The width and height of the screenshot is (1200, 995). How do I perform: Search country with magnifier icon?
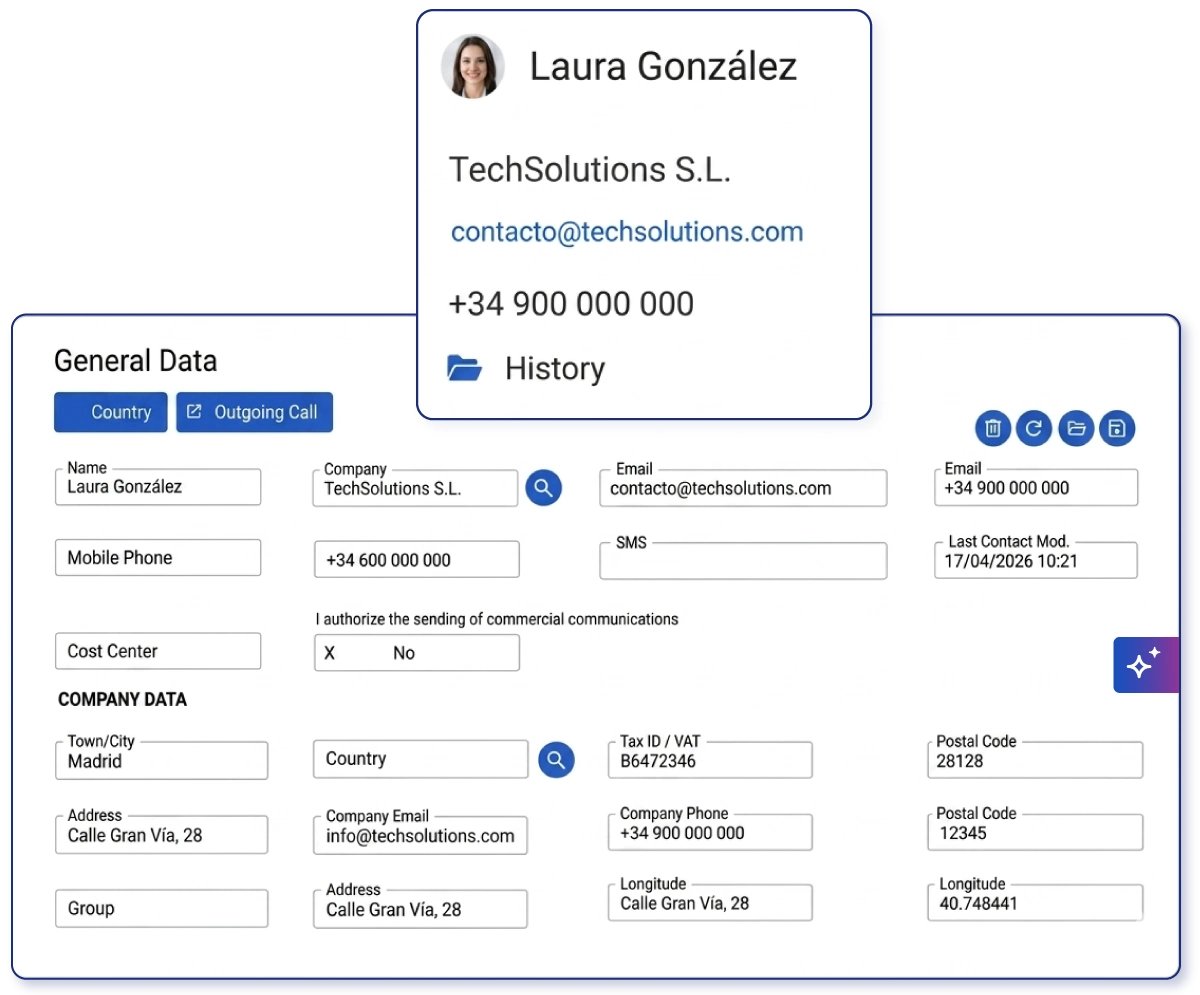tap(556, 760)
